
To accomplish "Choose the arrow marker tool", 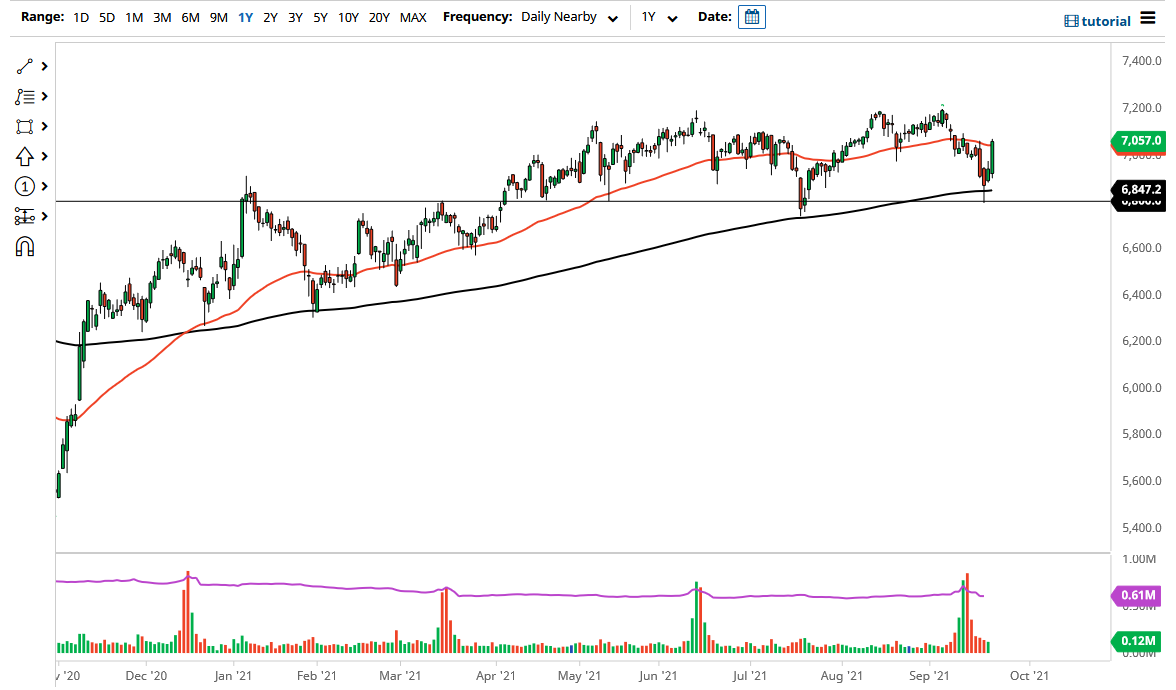I will [25, 156].
